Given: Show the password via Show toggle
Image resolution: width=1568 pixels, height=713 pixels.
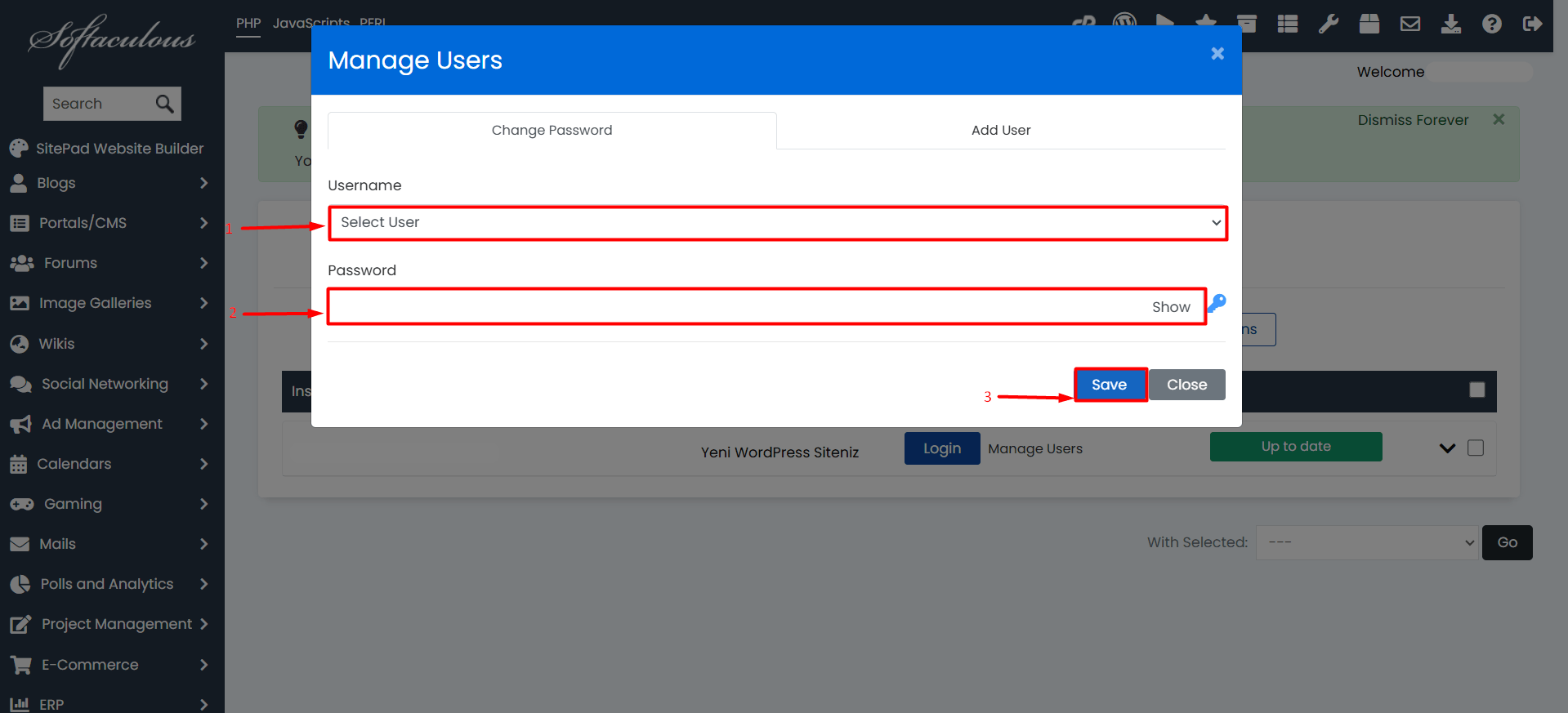Looking at the screenshot, I should pyautogui.click(x=1170, y=307).
